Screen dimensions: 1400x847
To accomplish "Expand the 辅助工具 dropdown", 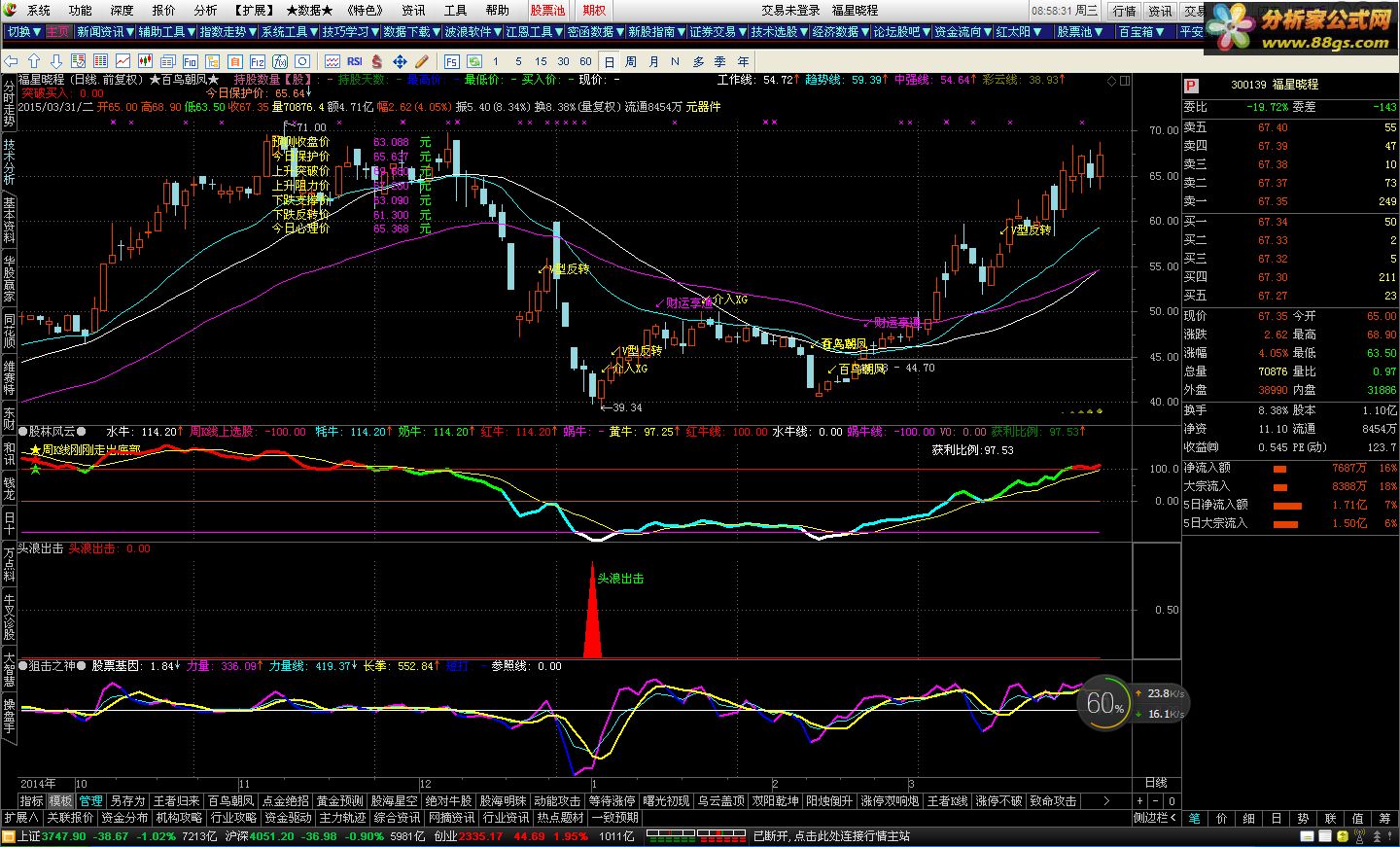I will (x=166, y=31).
